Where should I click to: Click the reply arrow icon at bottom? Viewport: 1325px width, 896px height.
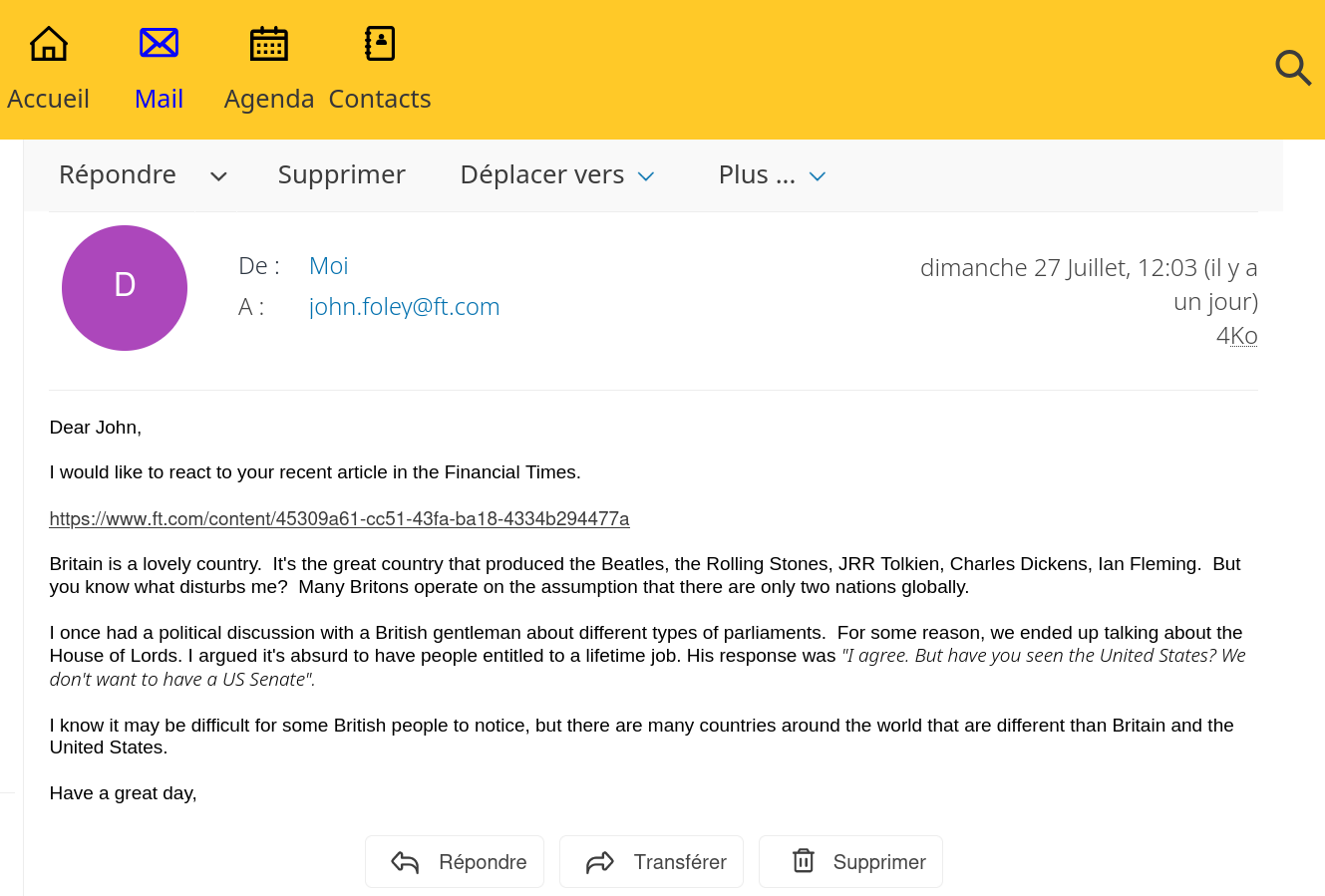(405, 862)
